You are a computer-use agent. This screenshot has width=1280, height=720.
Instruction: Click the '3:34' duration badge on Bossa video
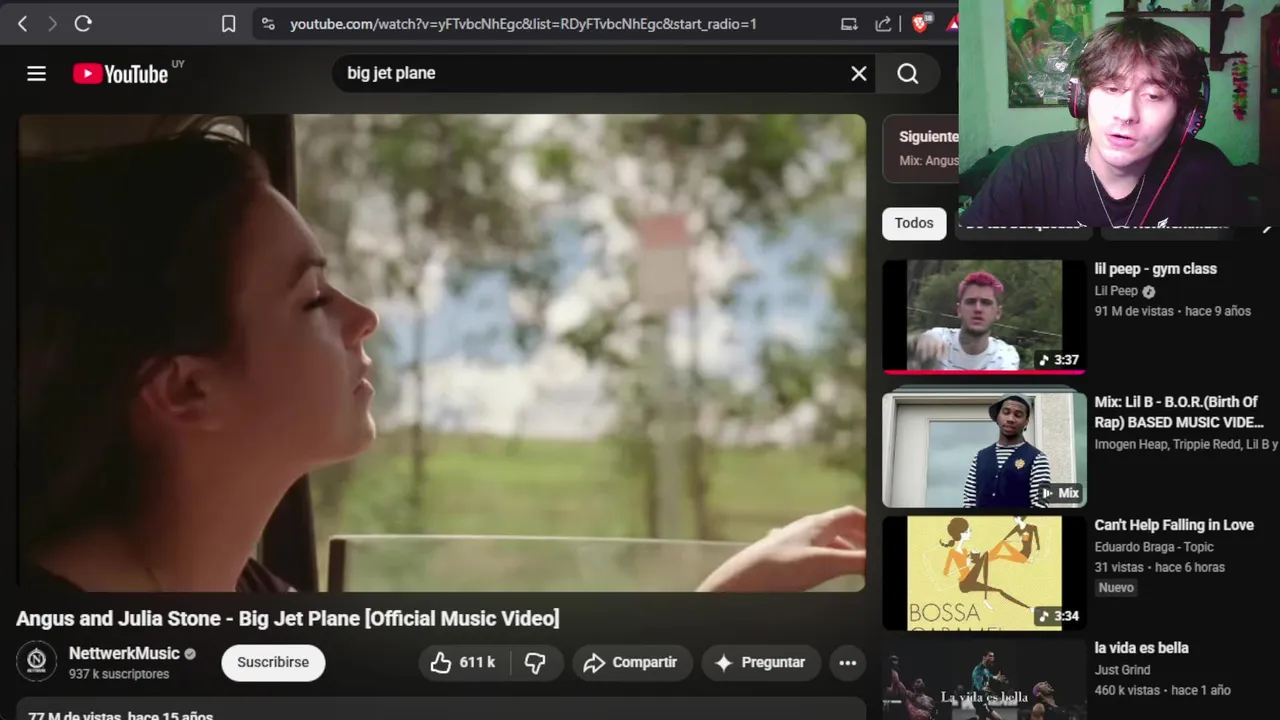1059,616
